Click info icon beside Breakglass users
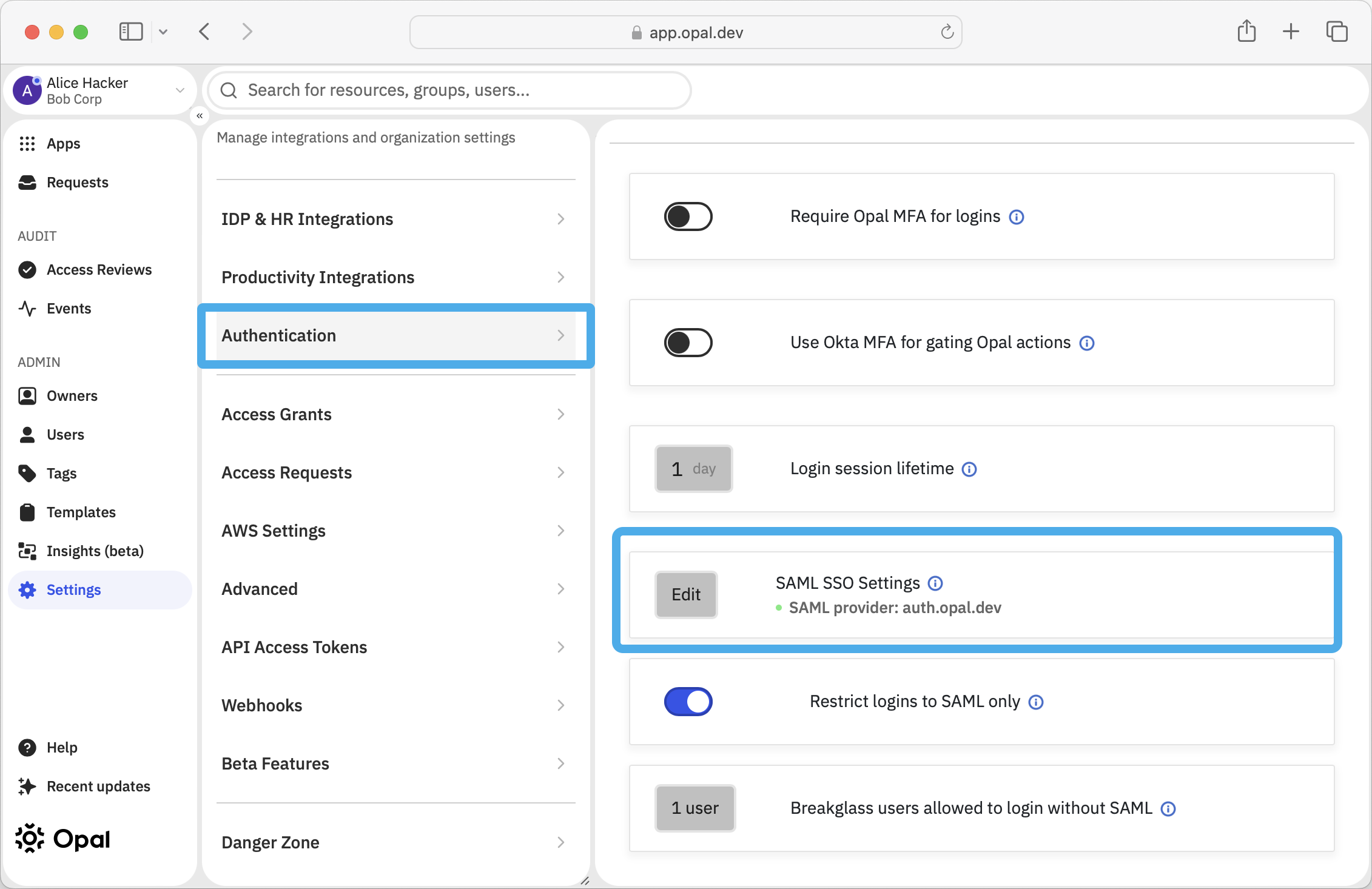 pos(1168,809)
